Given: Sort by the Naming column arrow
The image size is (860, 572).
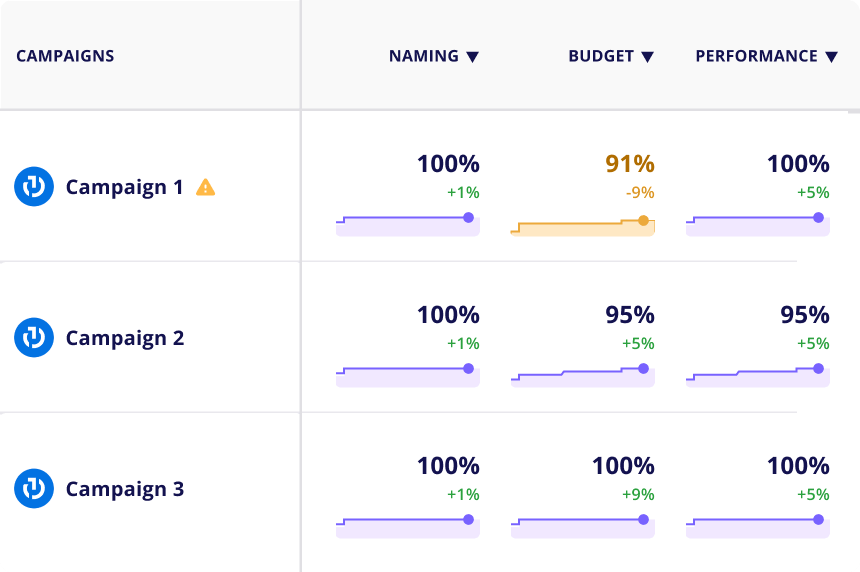Looking at the screenshot, I should click(473, 57).
